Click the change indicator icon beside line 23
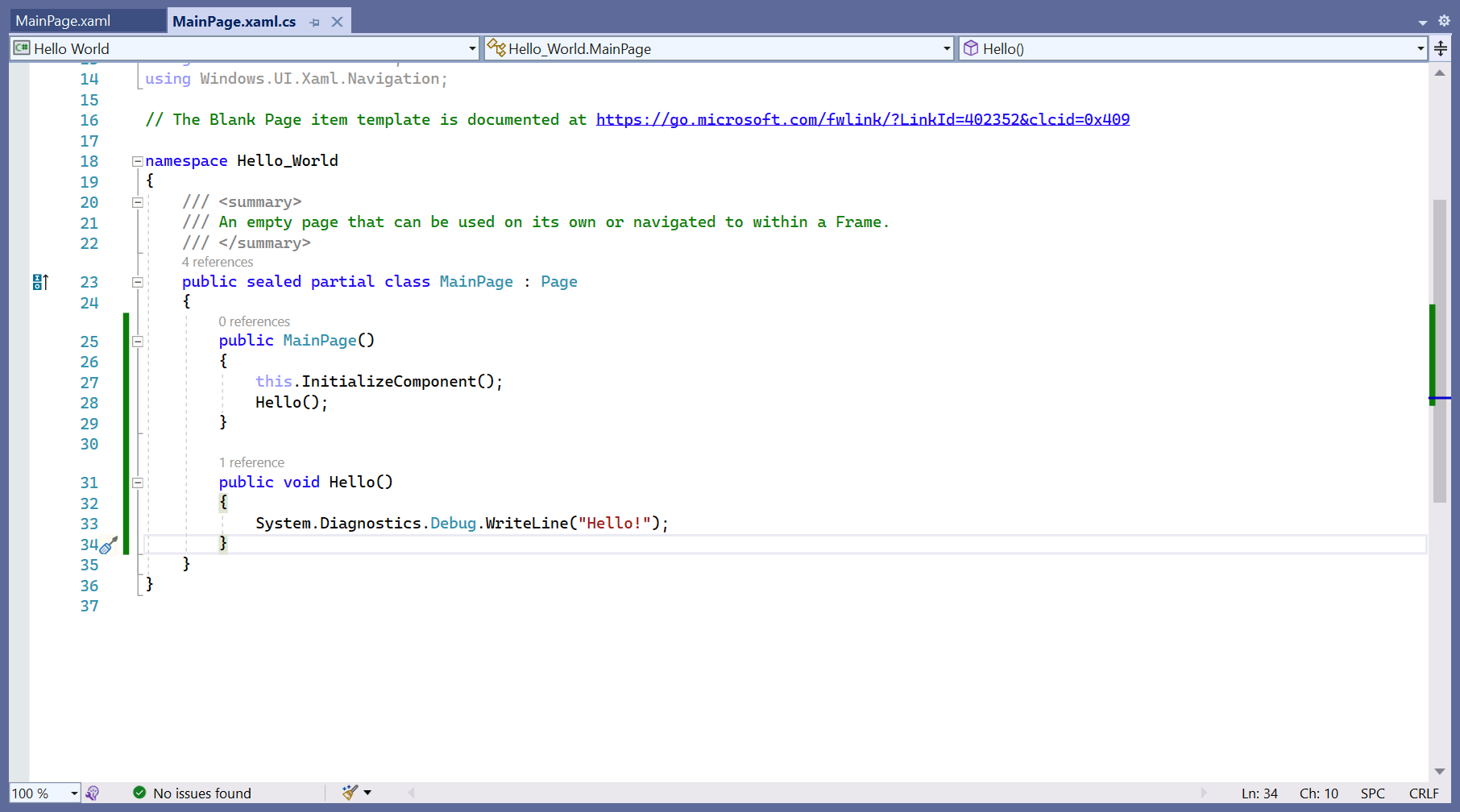 pos(39,282)
